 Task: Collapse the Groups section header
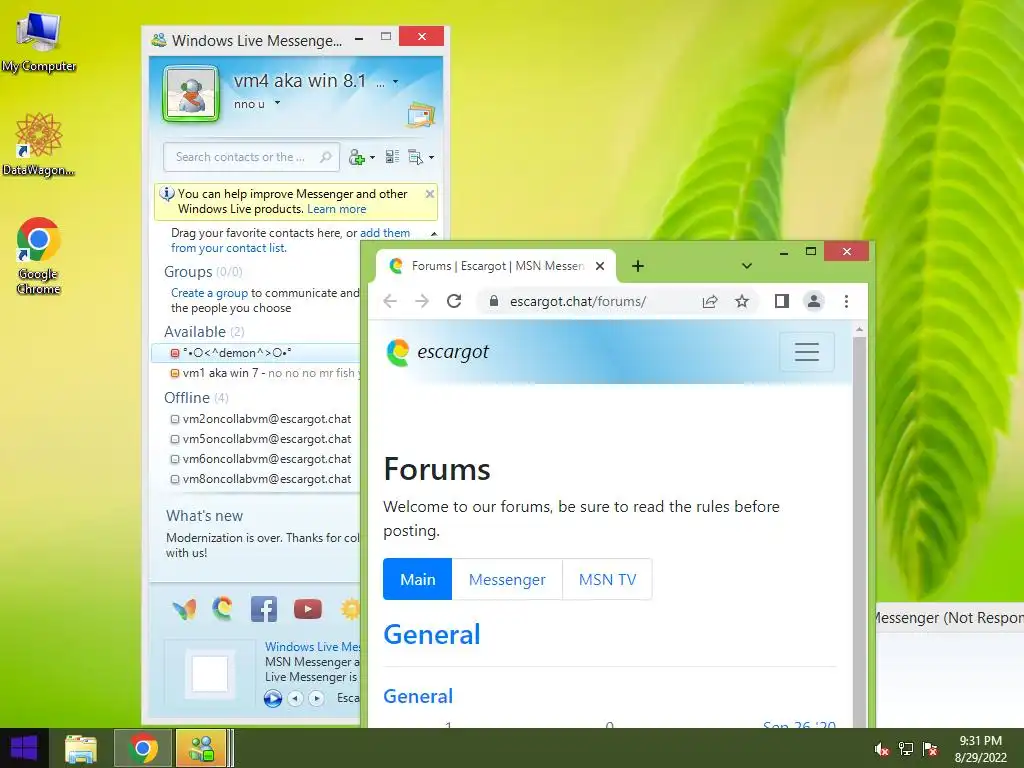point(202,272)
